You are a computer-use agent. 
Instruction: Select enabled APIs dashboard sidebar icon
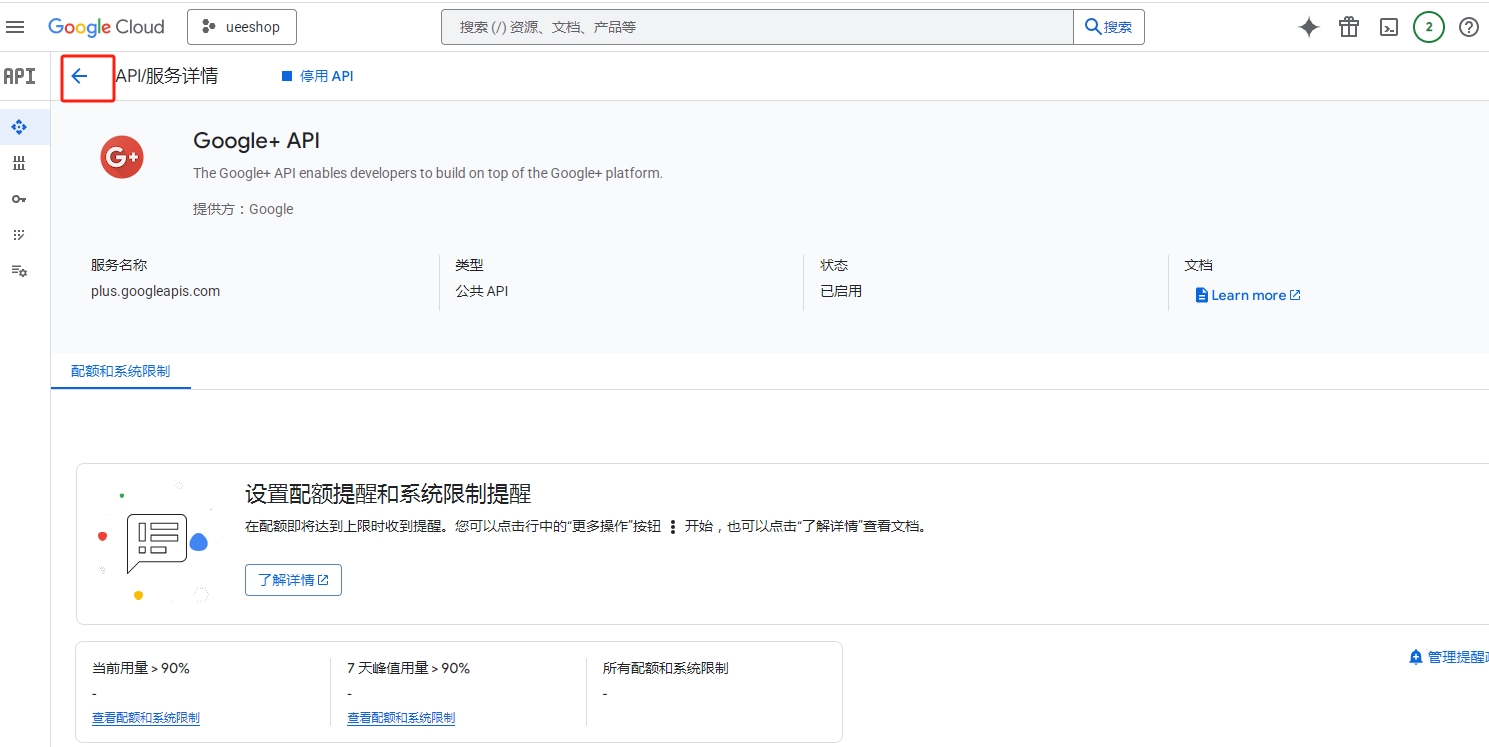(x=19, y=127)
